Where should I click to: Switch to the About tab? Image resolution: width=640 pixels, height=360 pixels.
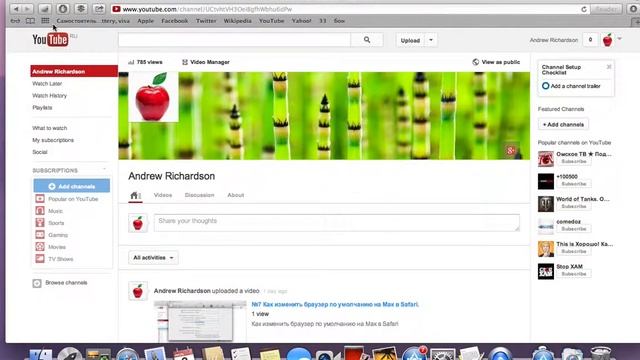click(x=236, y=195)
